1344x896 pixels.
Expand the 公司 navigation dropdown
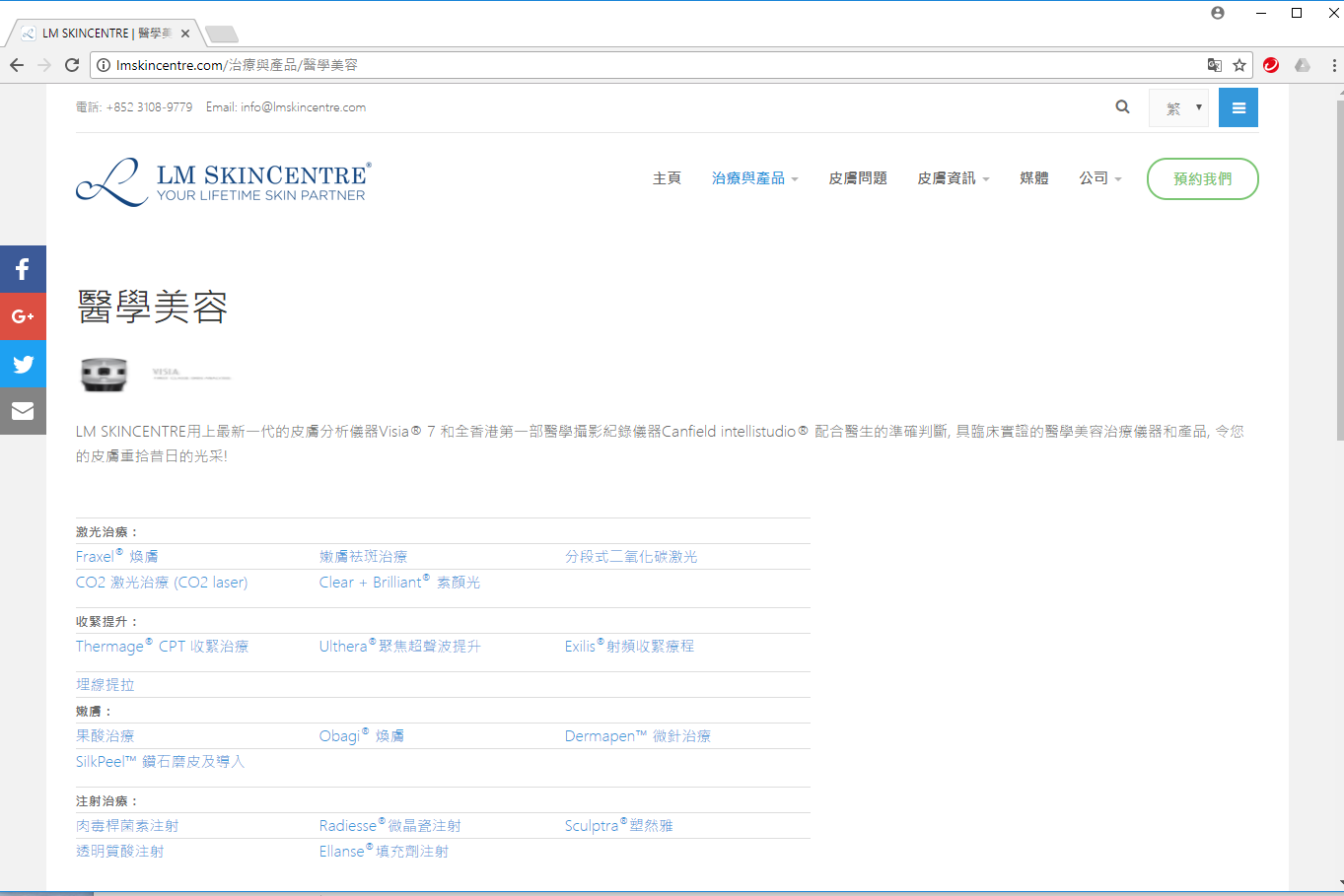tap(1100, 178)
